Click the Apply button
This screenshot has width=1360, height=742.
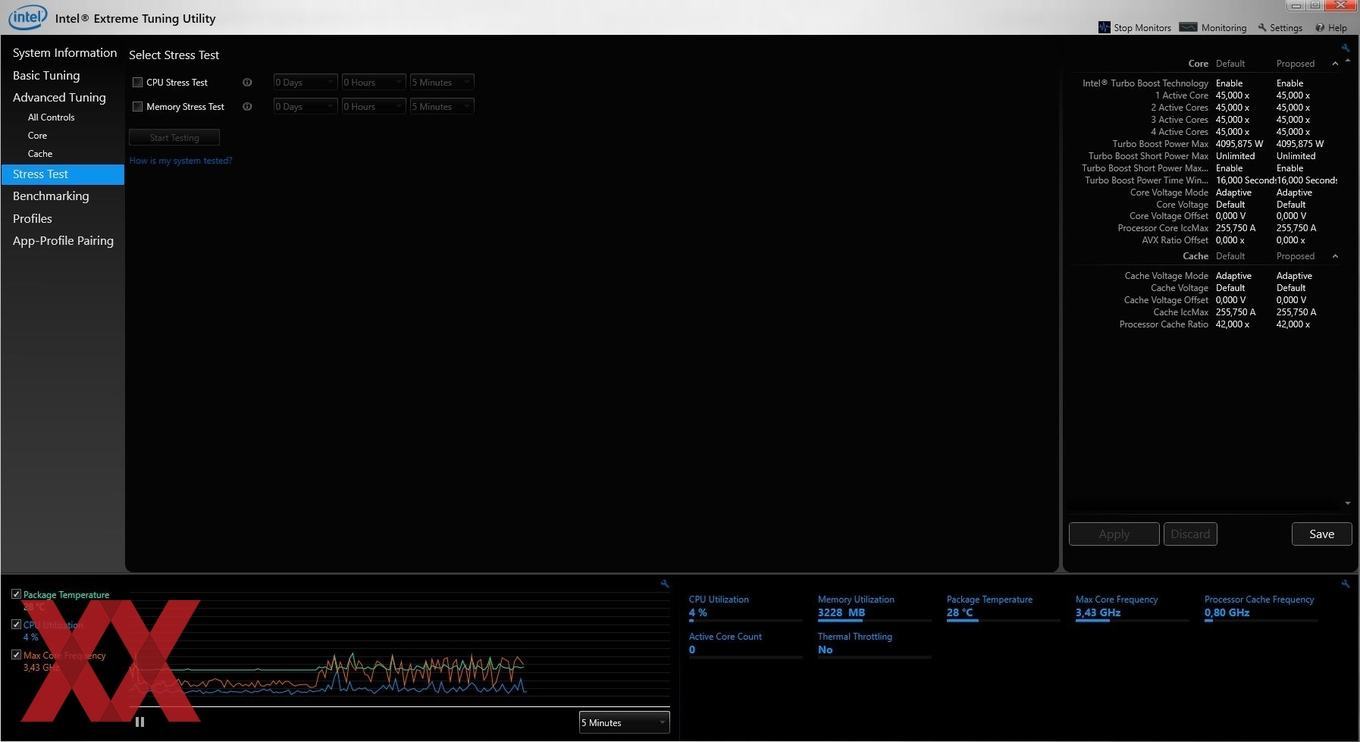coord(1114,534)
